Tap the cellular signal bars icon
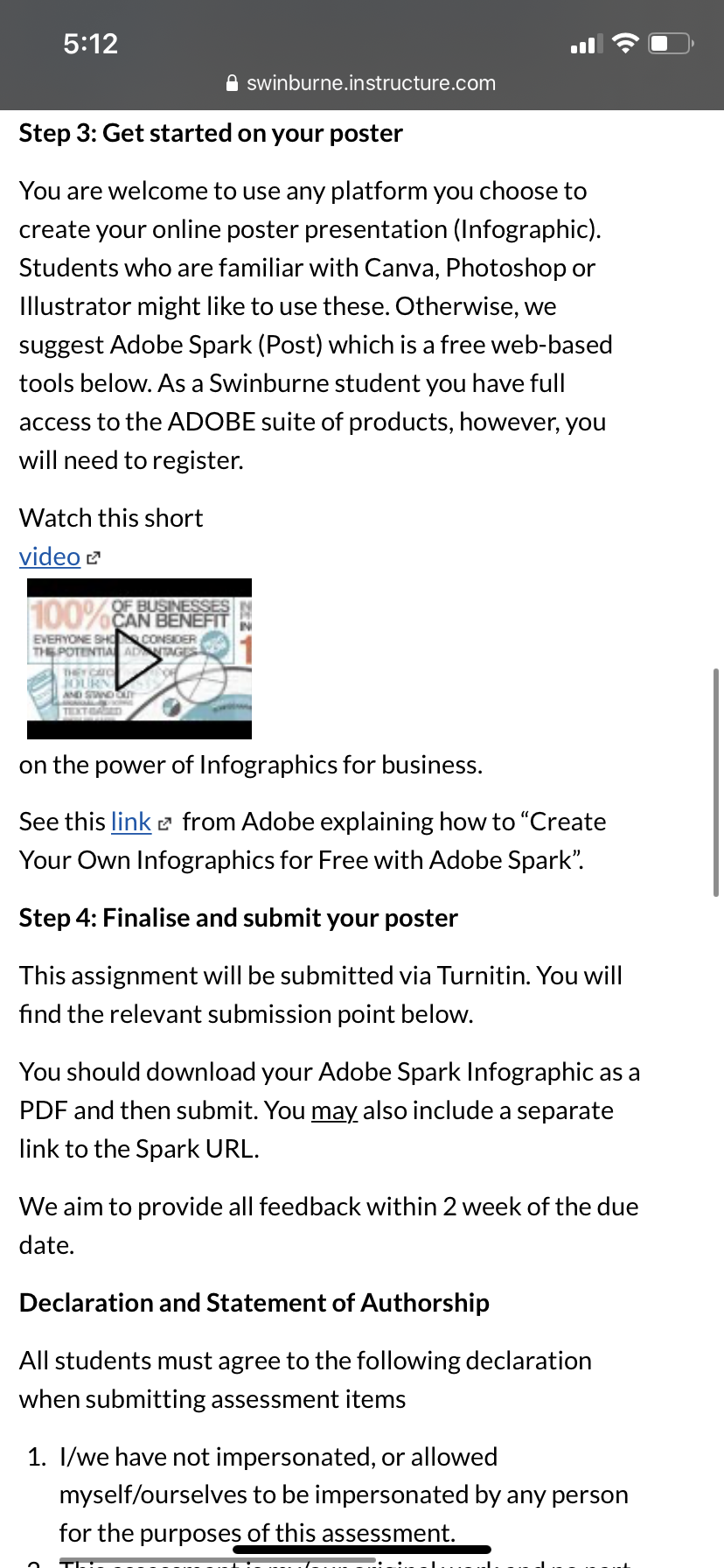 [587, 44]
